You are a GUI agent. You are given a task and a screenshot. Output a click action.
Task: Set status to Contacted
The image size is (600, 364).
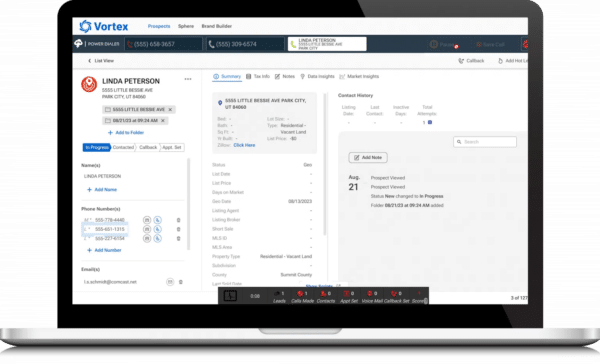click(x=123, y=147)
